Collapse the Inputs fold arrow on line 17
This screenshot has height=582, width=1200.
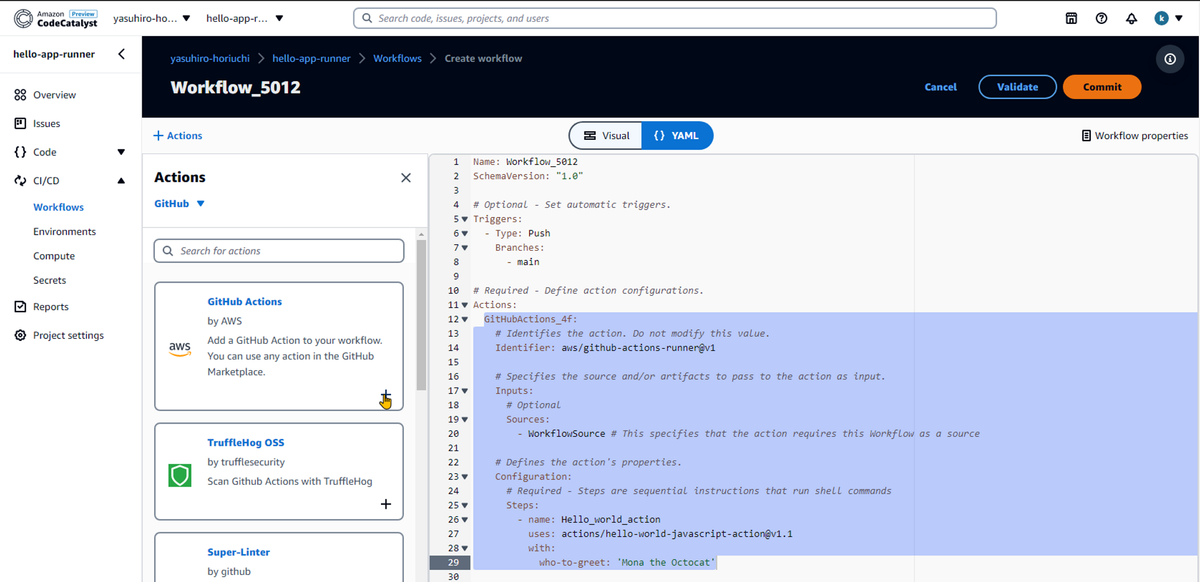[464, 391]
